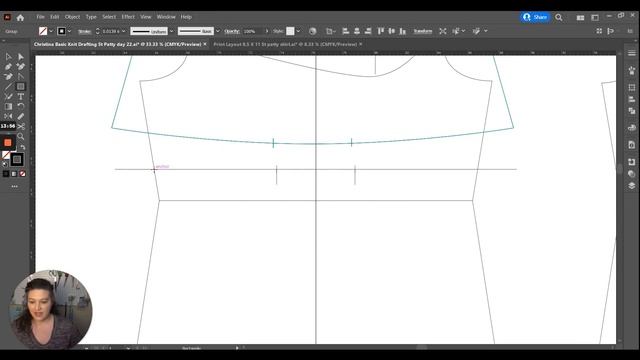Open the Type menu
The image size is (640, 360).
pos(91,17)
